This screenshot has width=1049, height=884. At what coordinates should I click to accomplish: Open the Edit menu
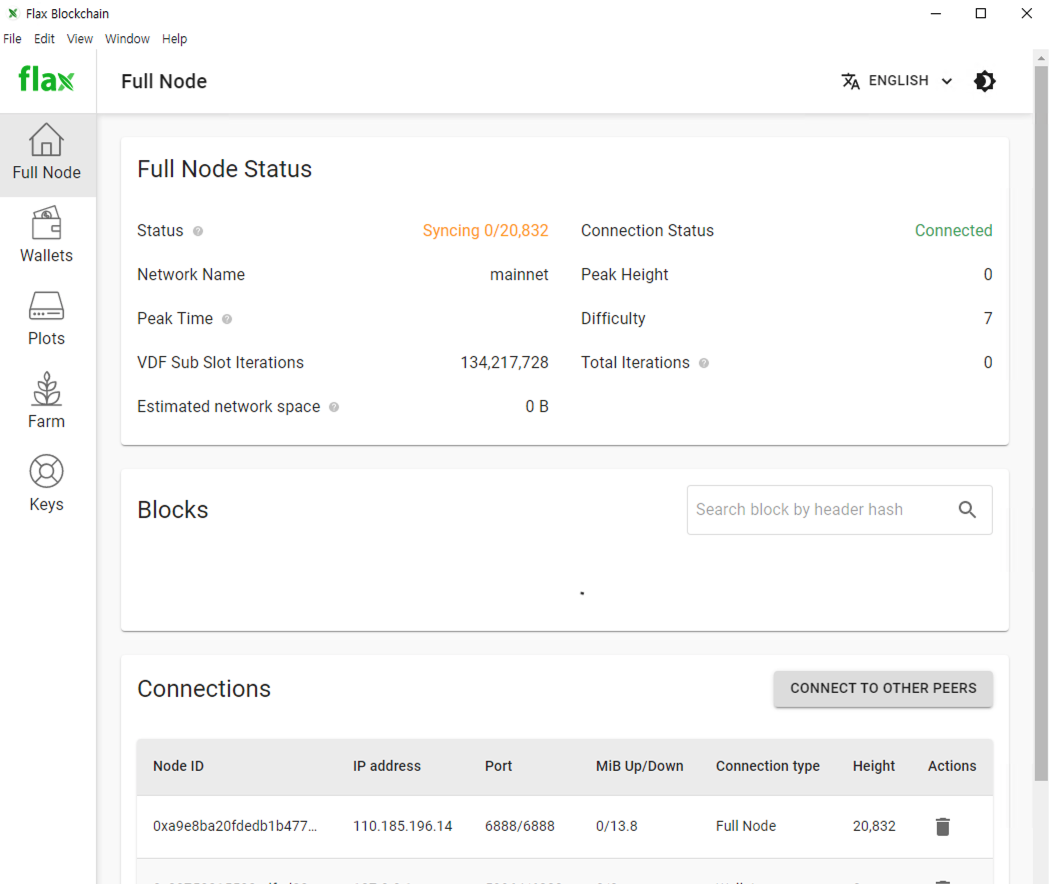pyautogui.click(x=44, y=39)
